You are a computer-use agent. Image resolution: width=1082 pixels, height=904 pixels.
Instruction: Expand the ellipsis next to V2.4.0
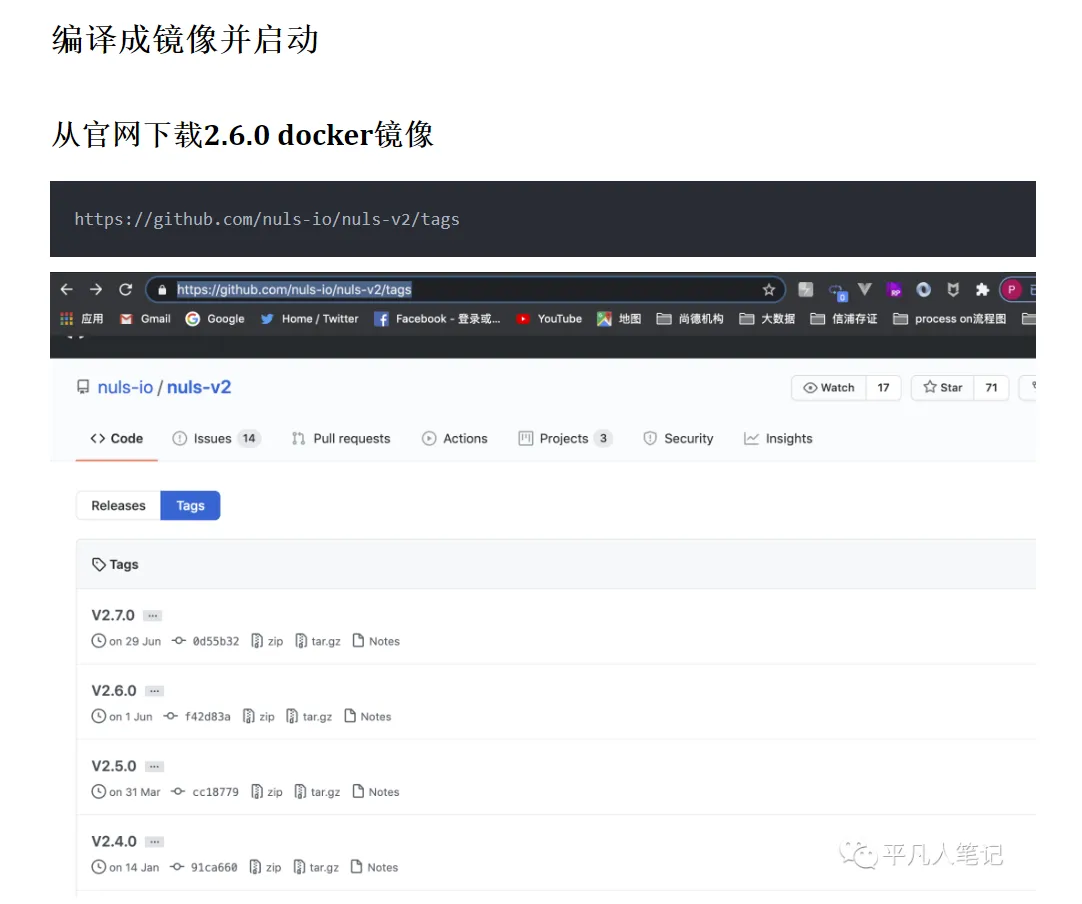pos(155,841)
